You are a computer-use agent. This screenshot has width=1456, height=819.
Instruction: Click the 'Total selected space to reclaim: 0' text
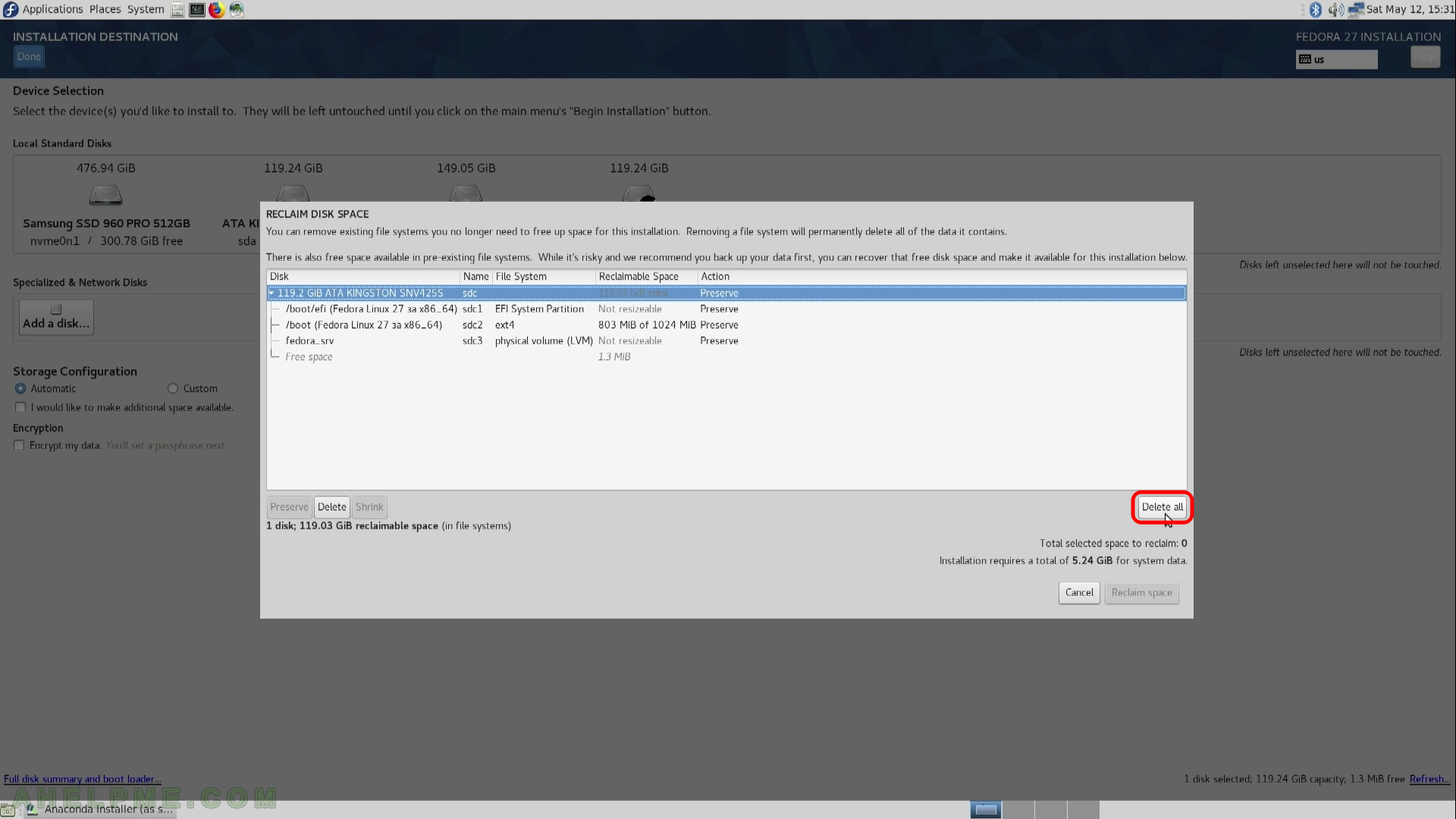click(x=1112, y=543)
